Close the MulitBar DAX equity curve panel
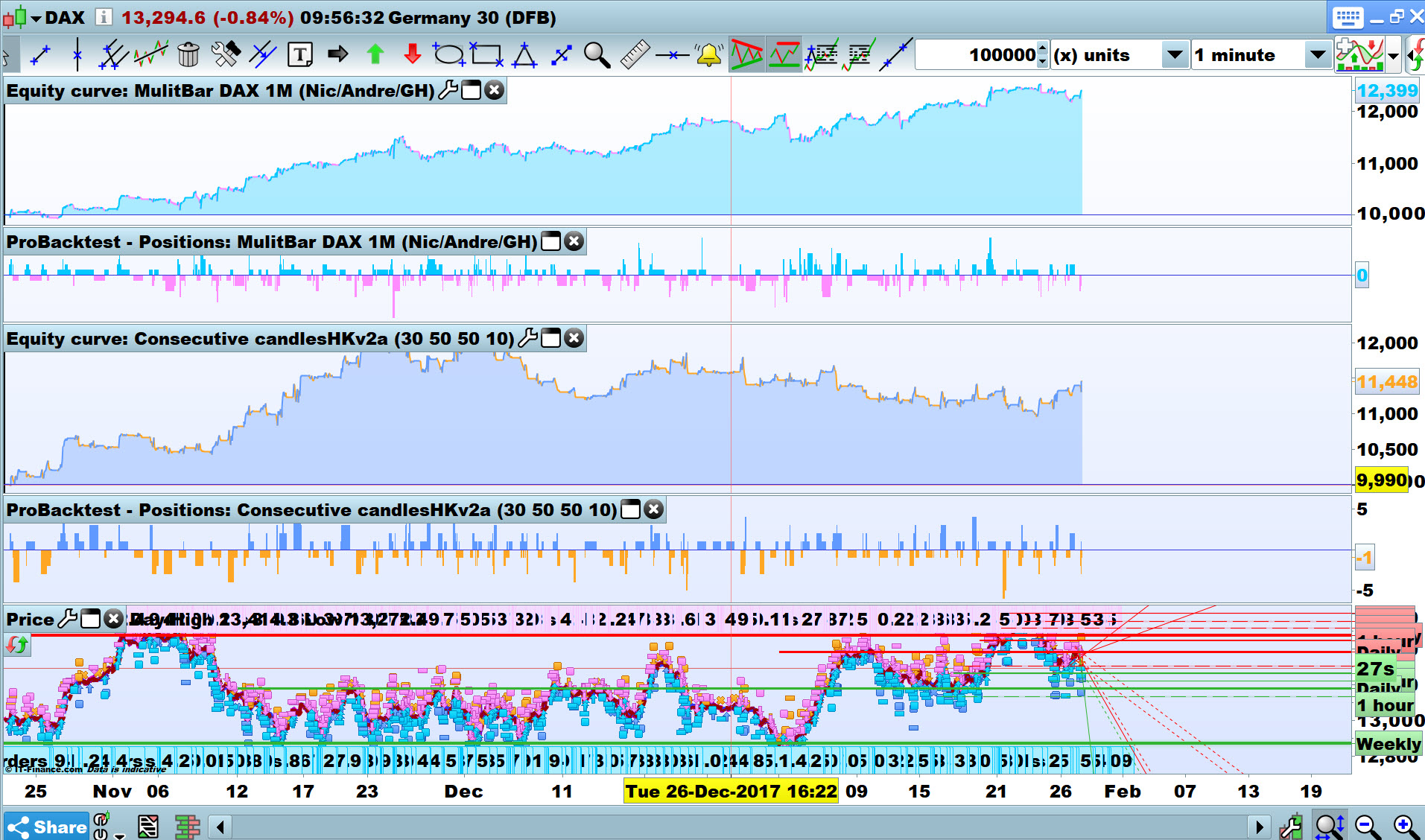The image size is (1425, 840). (494, 91)
